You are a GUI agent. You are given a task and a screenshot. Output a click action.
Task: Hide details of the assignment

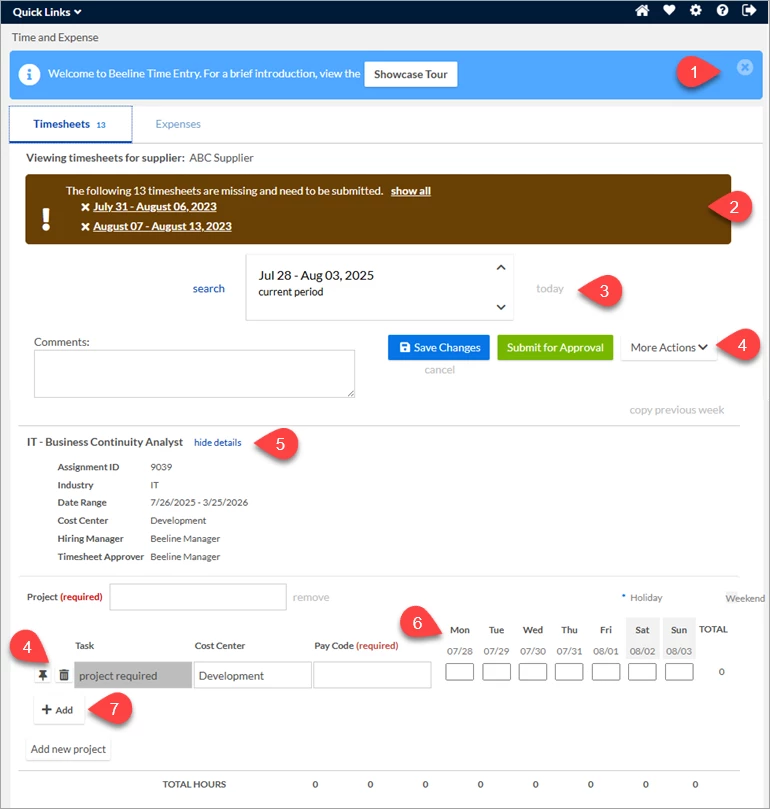(x=217, y=442)
